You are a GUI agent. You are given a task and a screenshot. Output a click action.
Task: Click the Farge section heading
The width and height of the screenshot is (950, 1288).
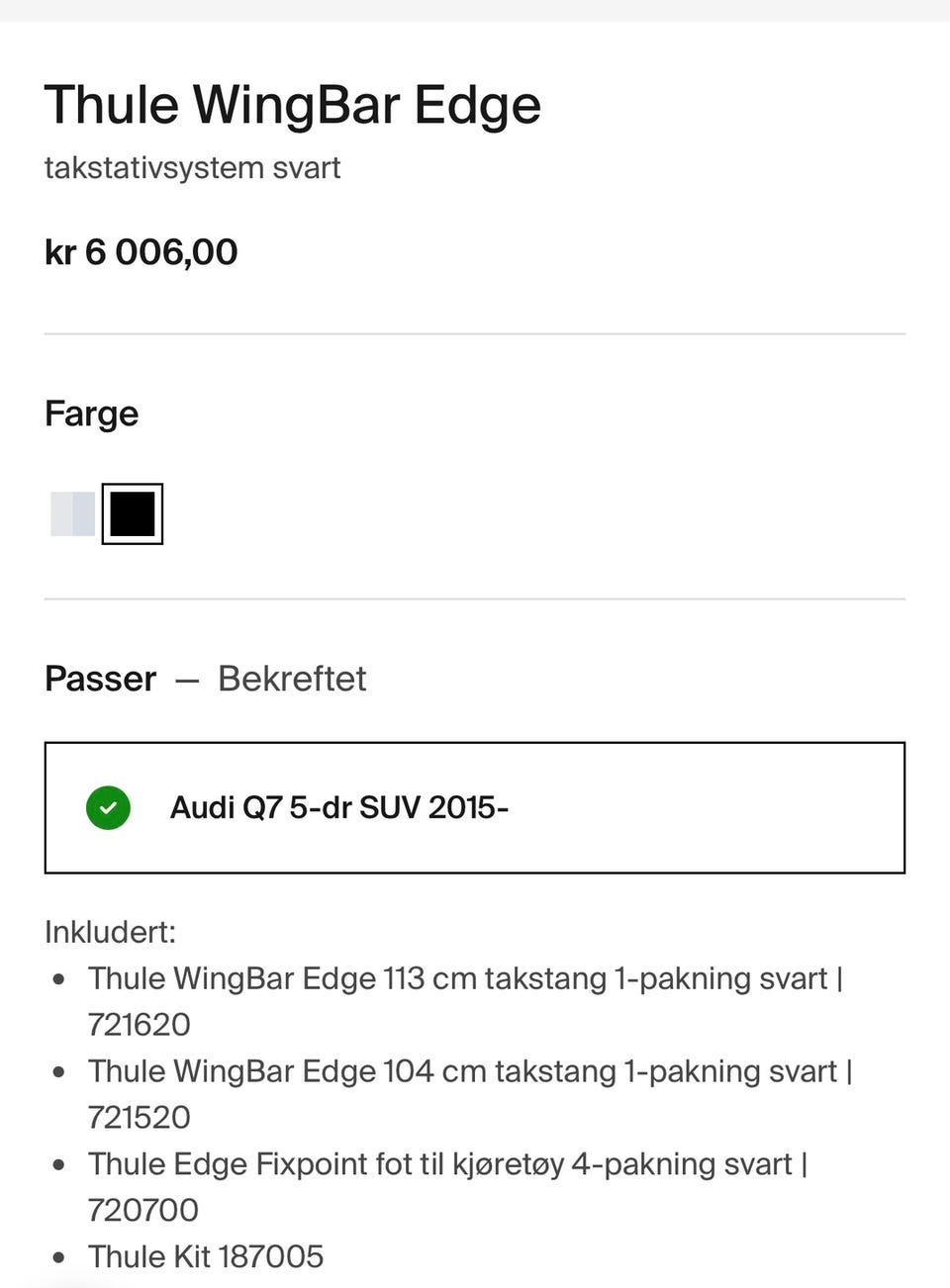(x=92, y=414)
